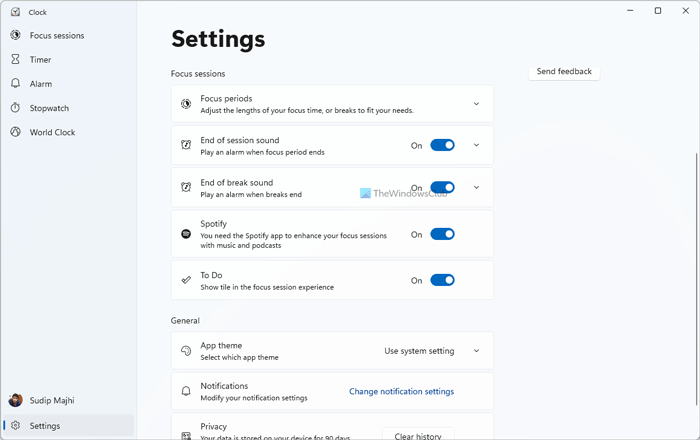
Task: Click the Timer hourglass icon
Action: click(x=16, y=60)
